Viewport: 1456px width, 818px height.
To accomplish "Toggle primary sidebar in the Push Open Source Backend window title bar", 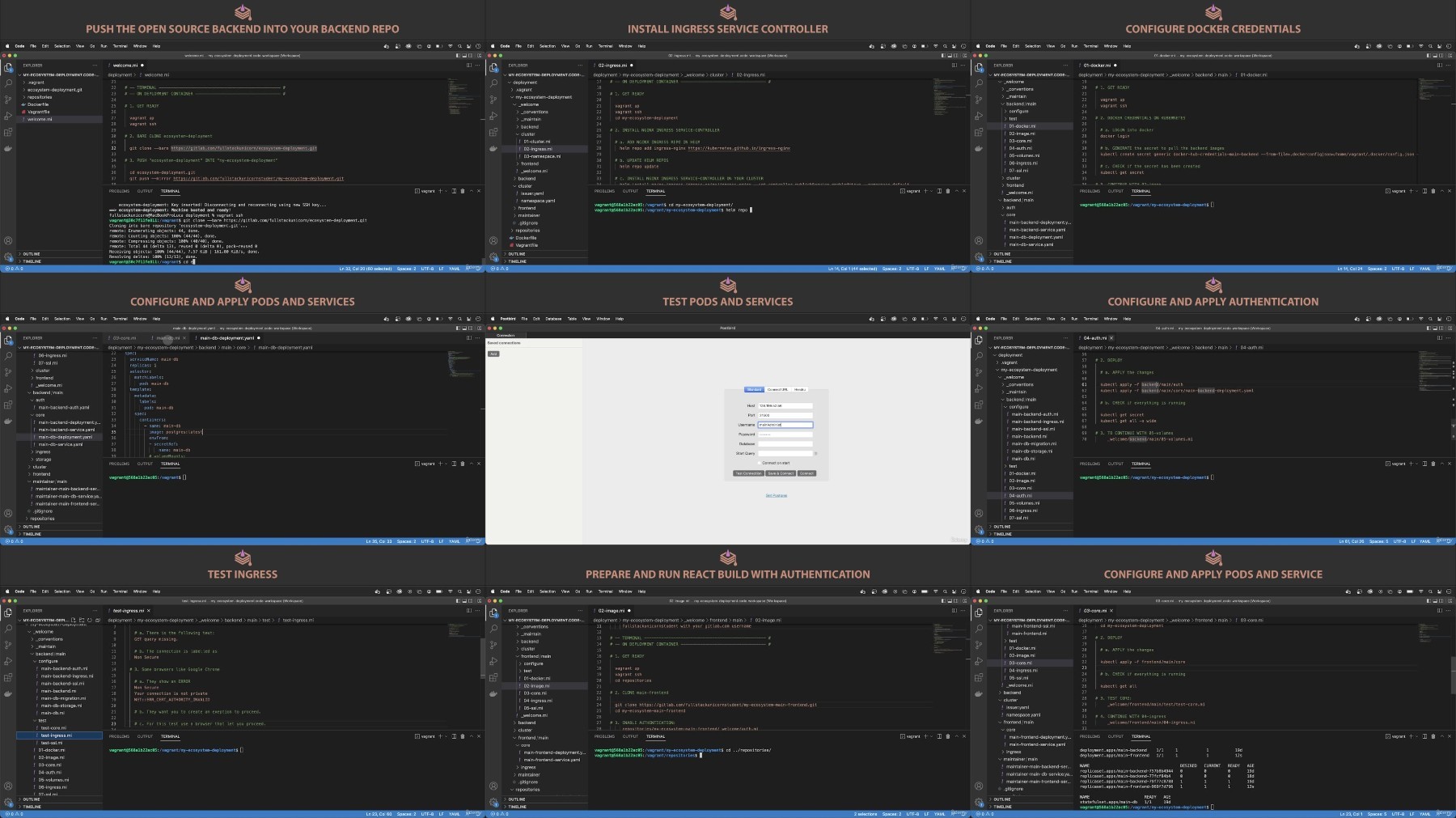I will point(458,55).
